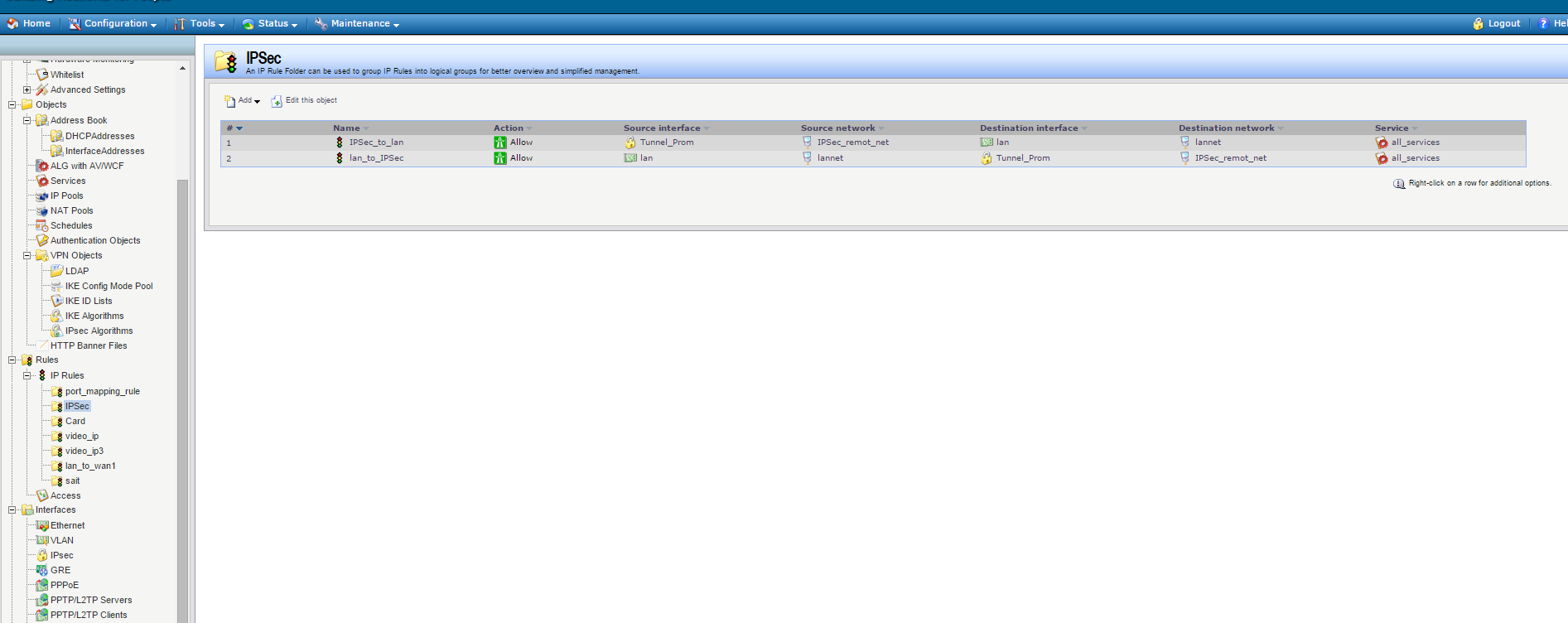Open the Add dropdown

[x=242, y=101]
